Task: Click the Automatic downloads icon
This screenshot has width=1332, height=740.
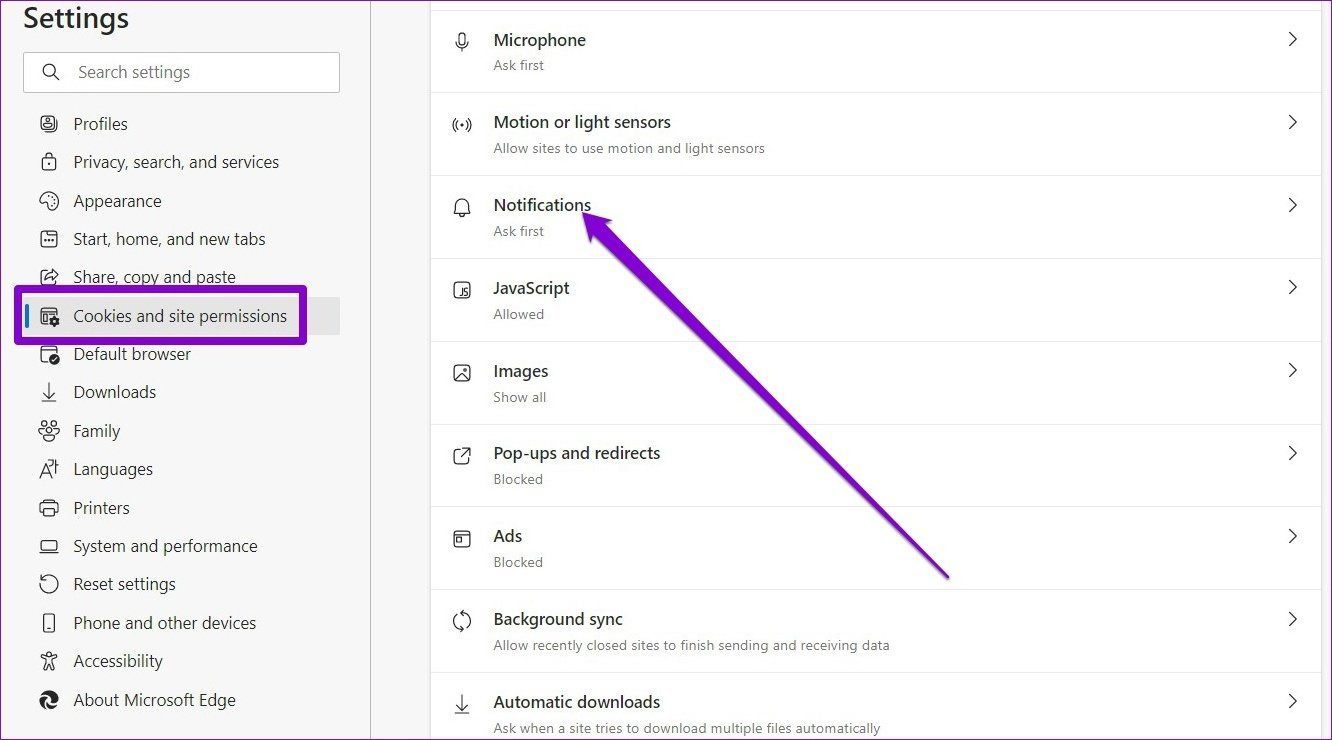Action: (461, 704)
